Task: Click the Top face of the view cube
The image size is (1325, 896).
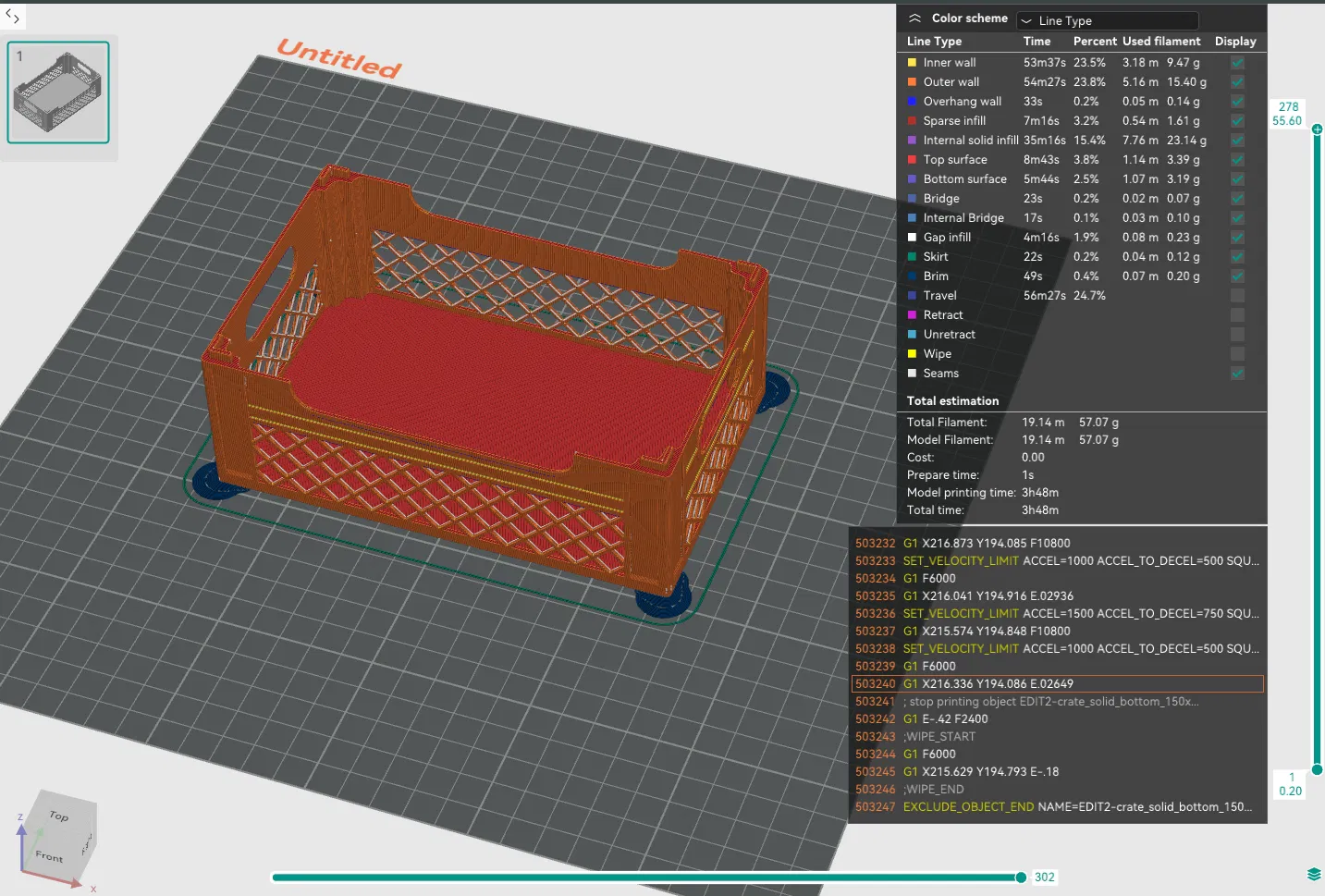Action: click(59, 815)
